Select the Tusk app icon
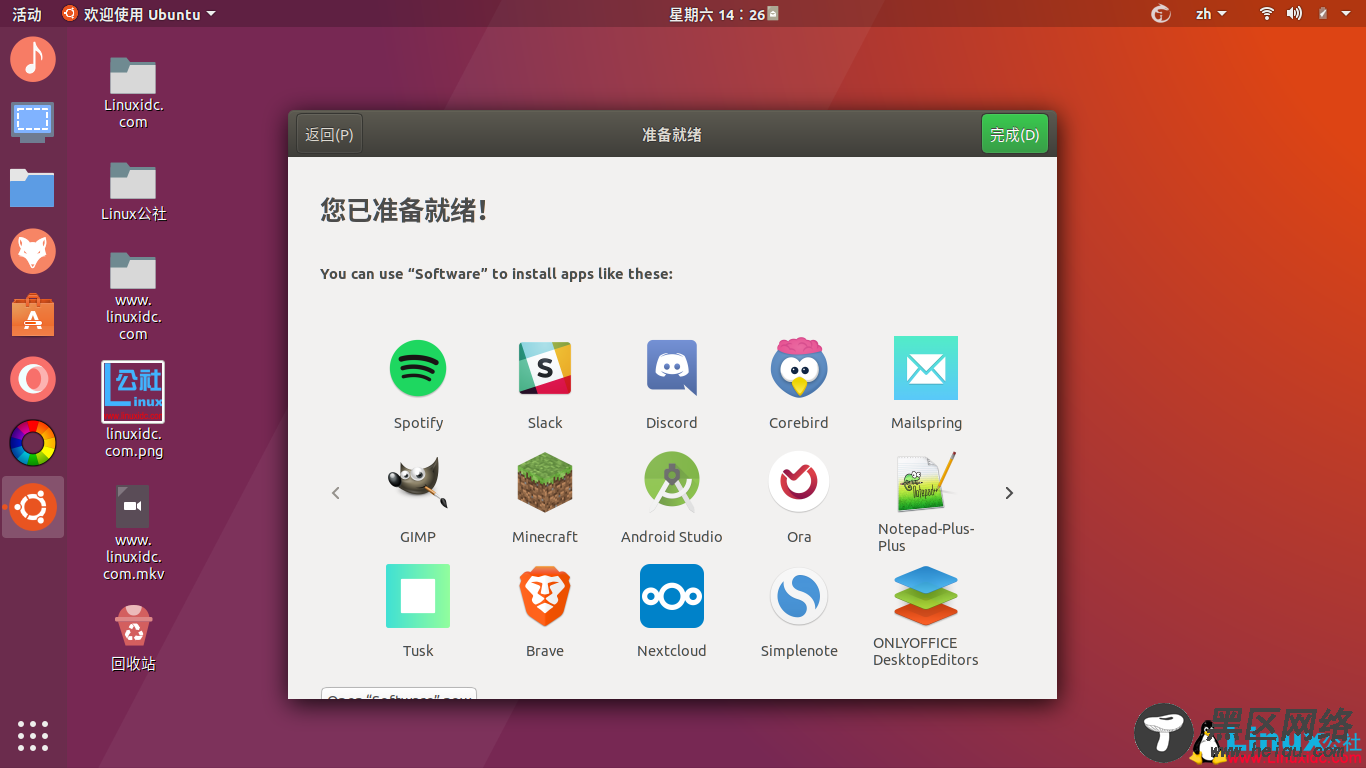 [418, 596]
